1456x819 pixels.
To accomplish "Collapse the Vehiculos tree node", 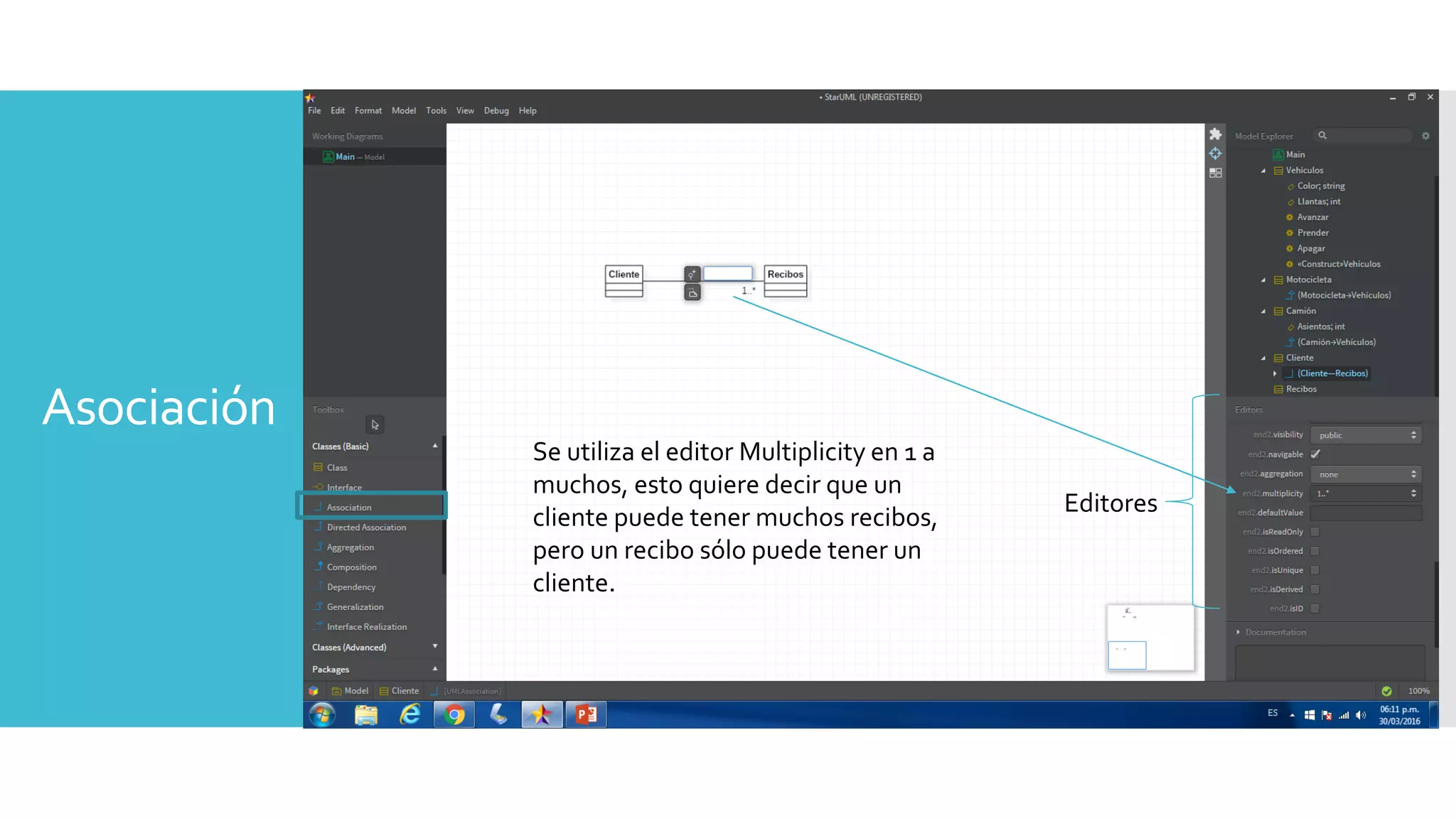I will 1263,171.
